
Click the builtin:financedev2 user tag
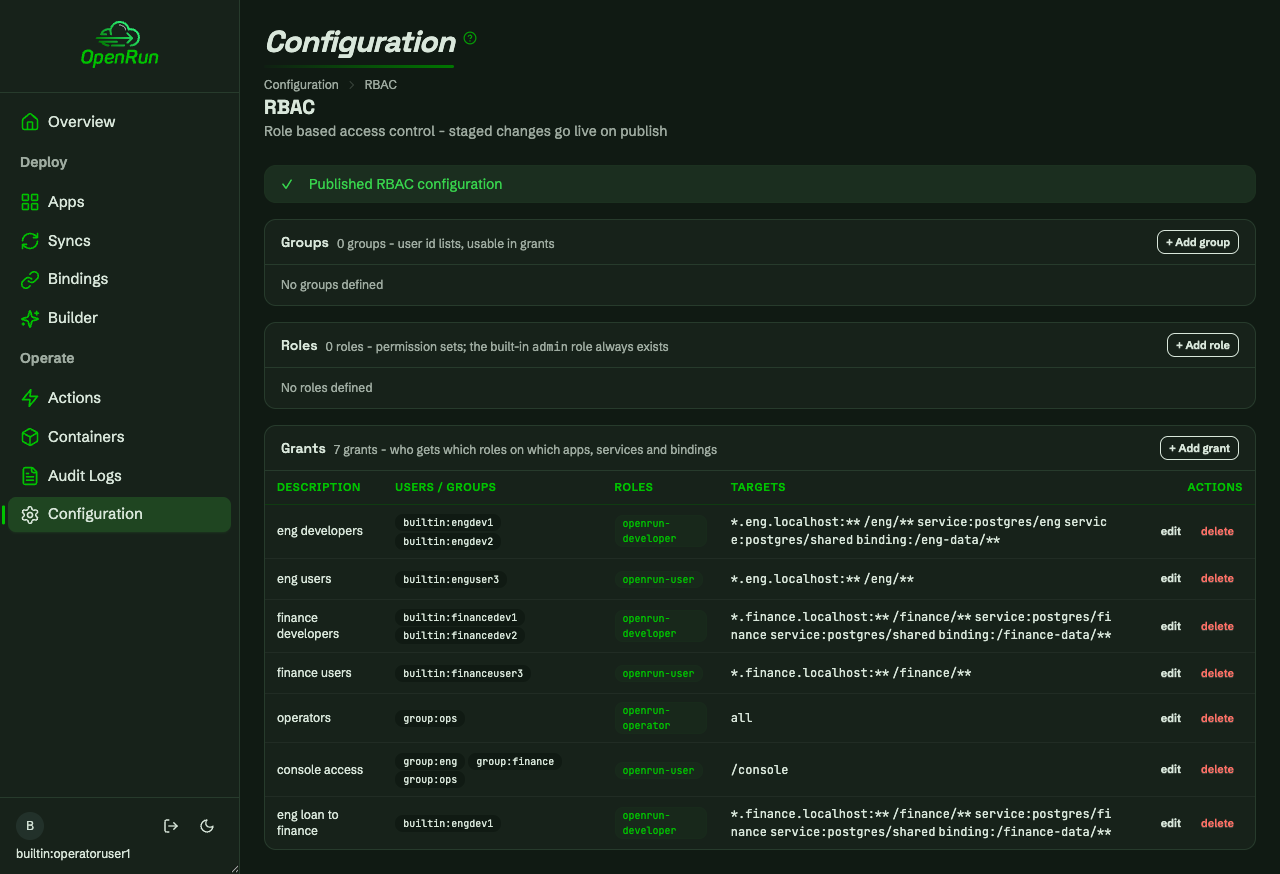click(x=460, y=636)
